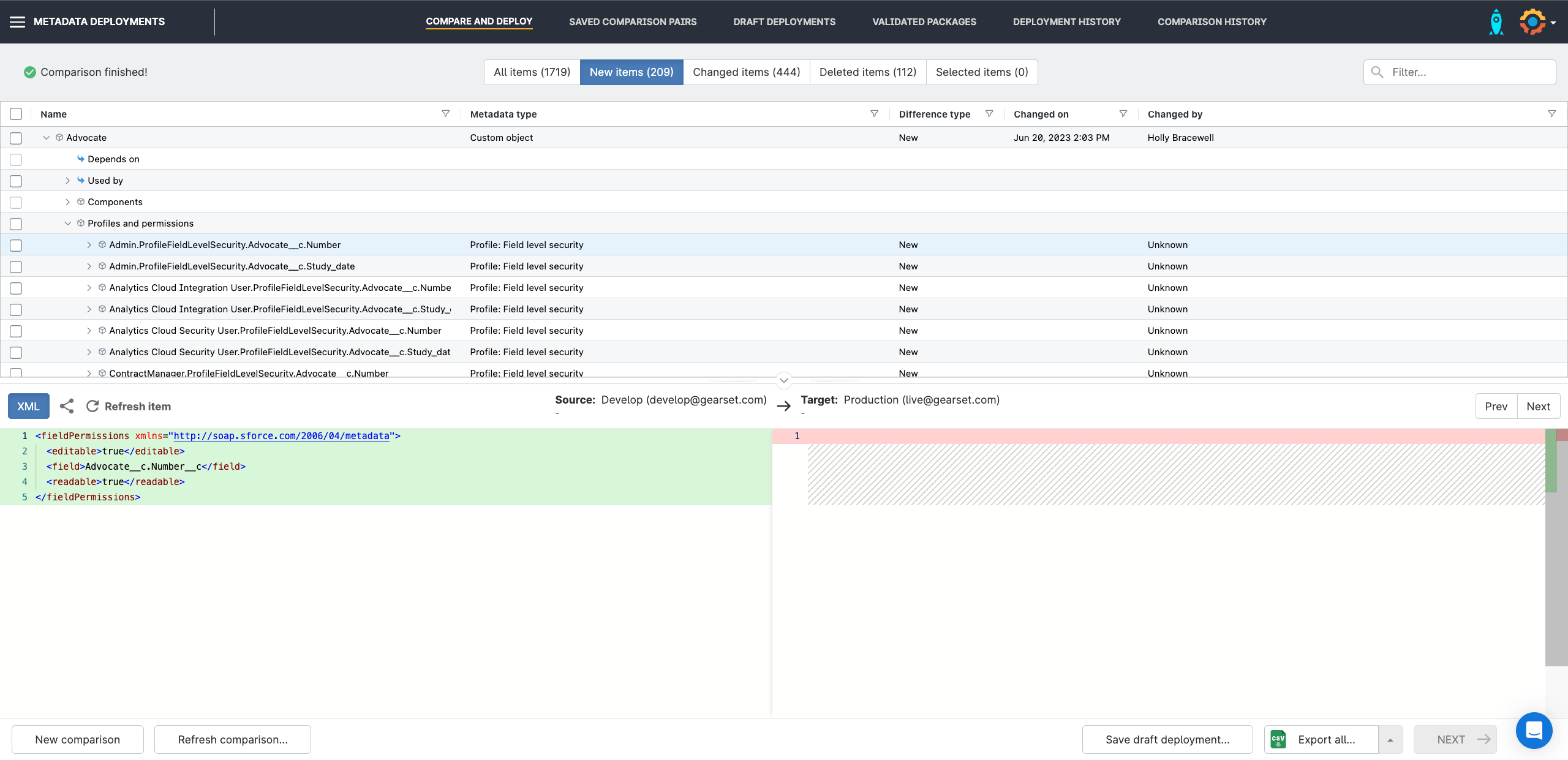Image resolution: width=1568 pixels, height=760 pixels.
Task: Open the hamburger menu icon
Action: [17, 22]
